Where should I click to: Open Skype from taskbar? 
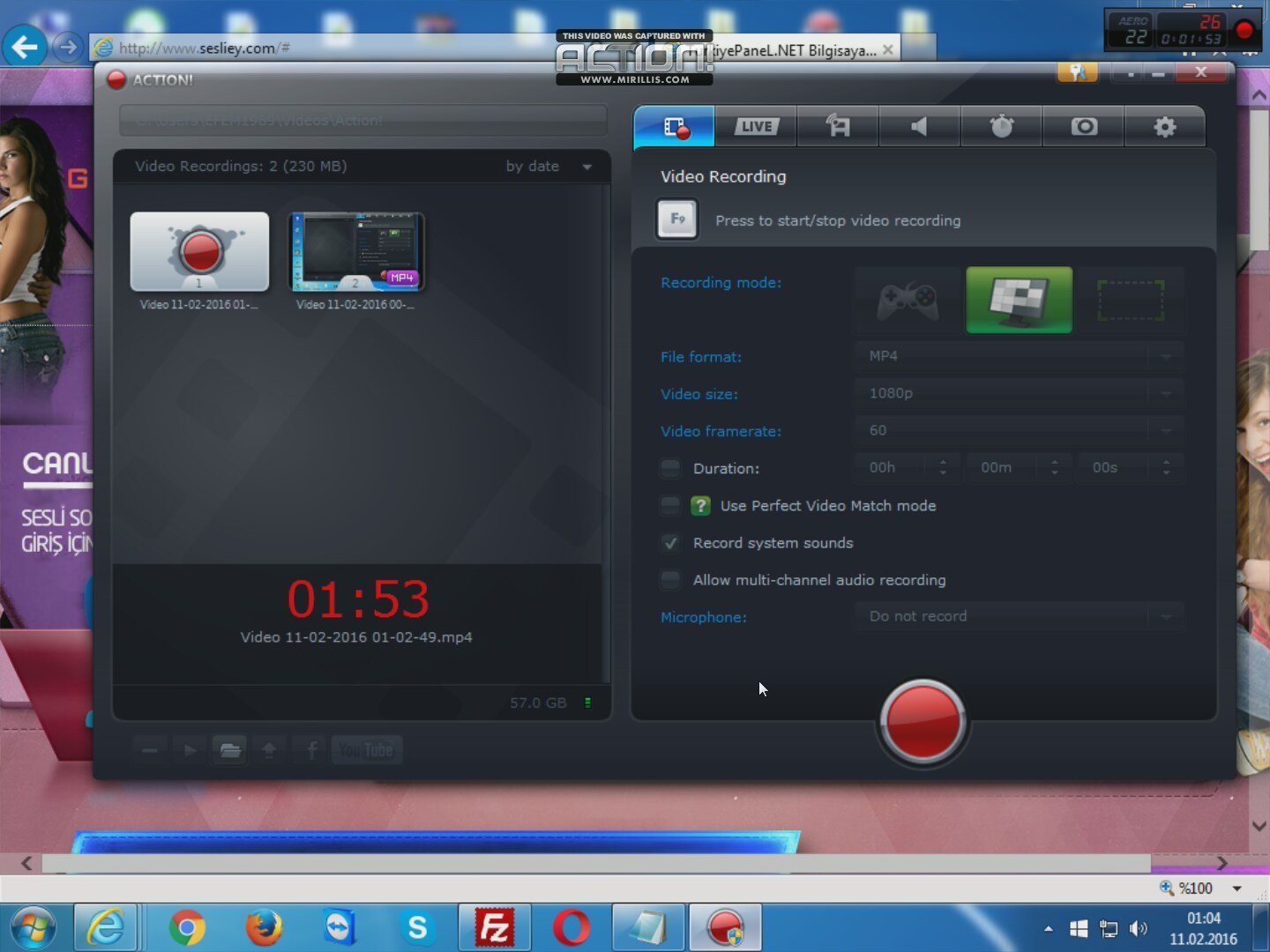pos(417,928)
